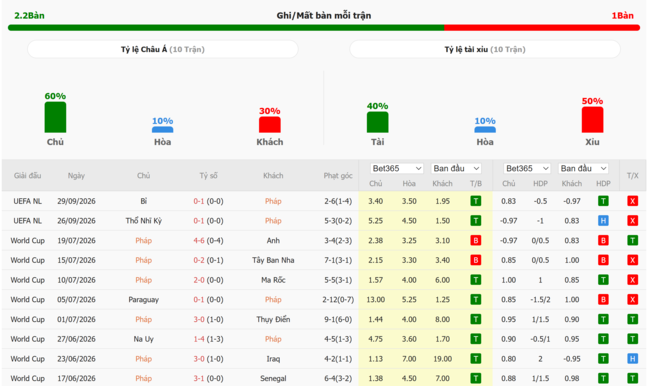Click the red B handicap badge in 15/07/2026 row
The image size is (650, 386).
603,260
